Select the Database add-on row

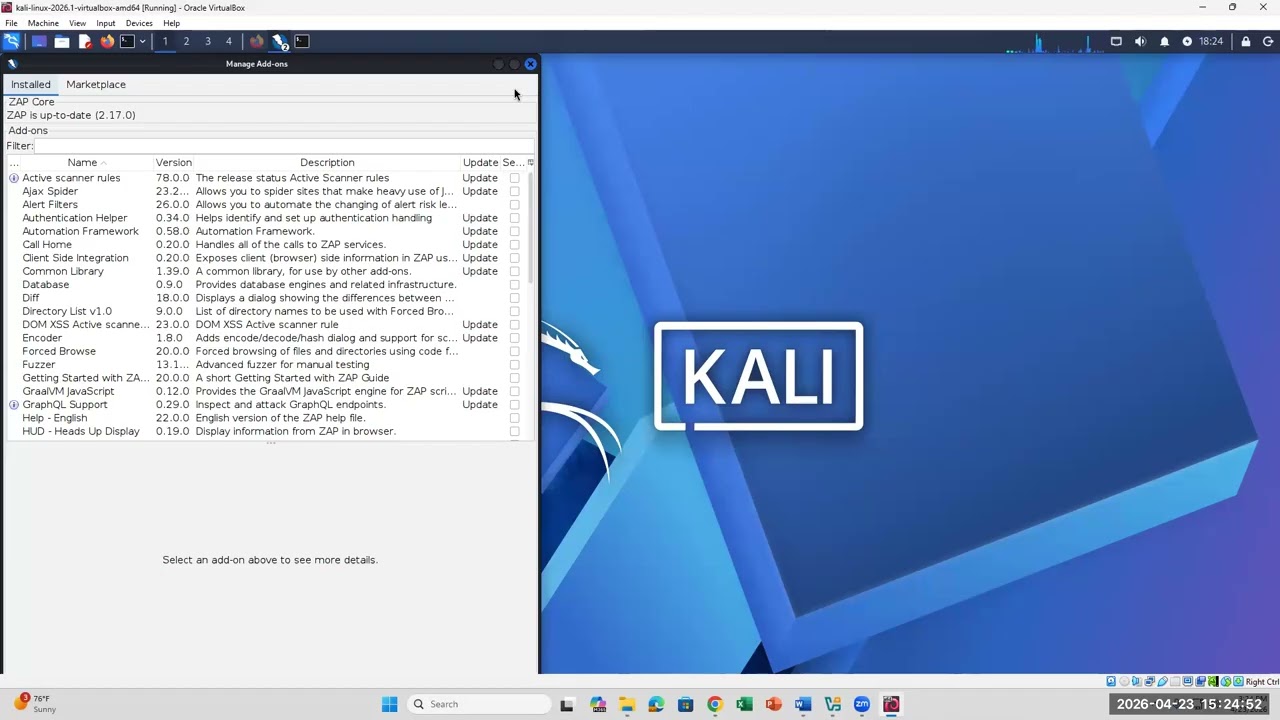coord(265,285)
